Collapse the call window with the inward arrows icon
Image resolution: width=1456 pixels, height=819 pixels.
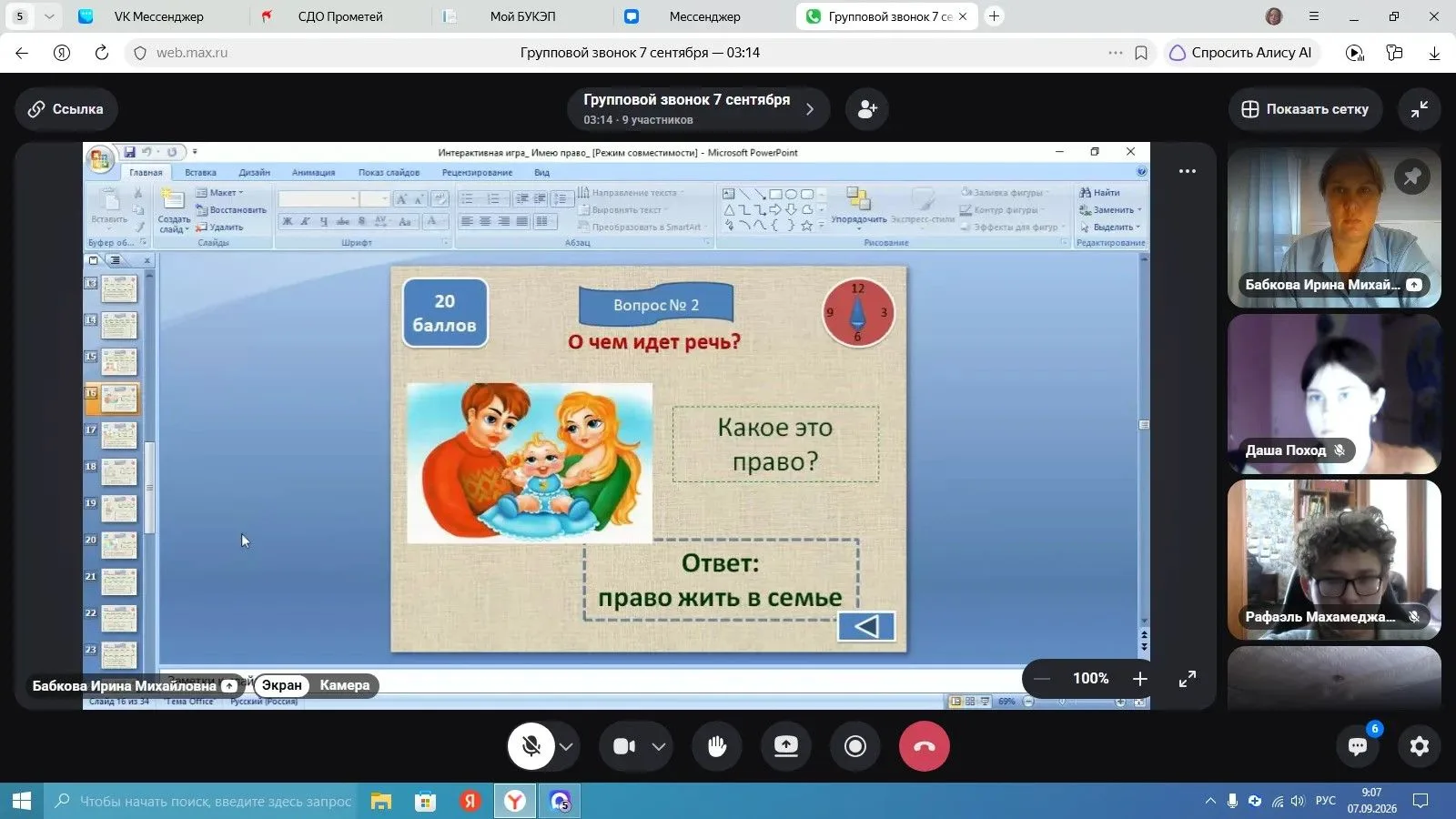point(1420,109)
